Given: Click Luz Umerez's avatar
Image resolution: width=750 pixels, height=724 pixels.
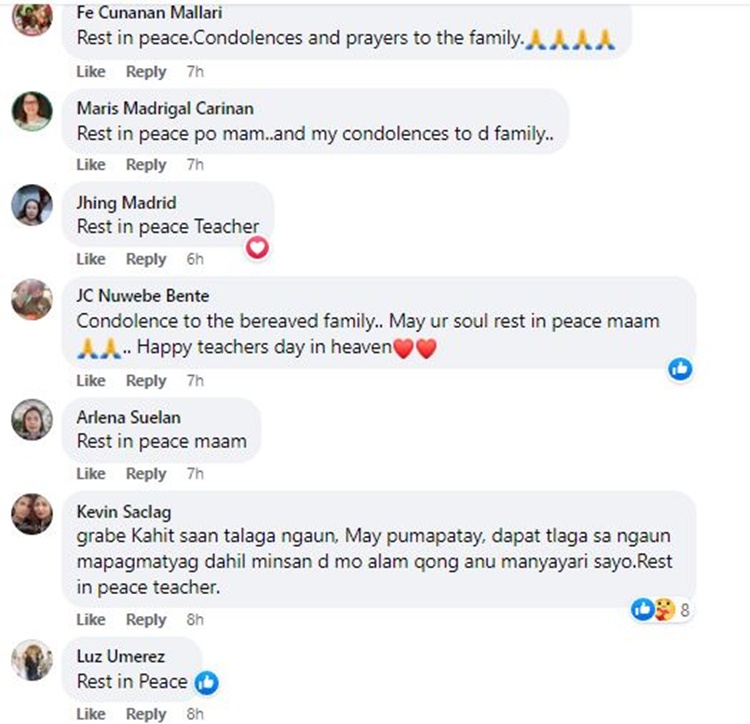Looking at the screenshot, I should (31, 659).
